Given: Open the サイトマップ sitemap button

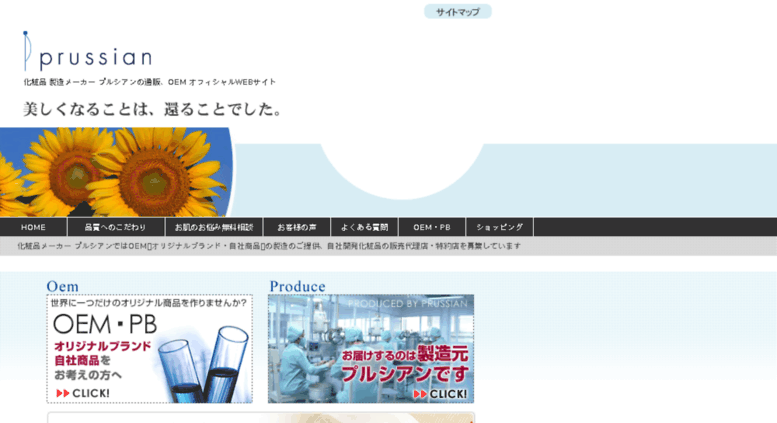Looking at the screenshot, I should (x=457, y=11).
